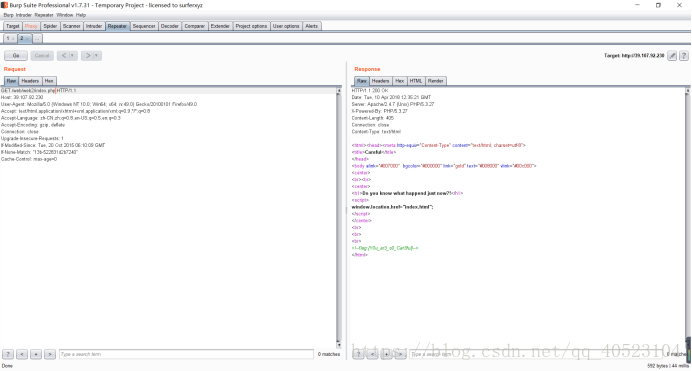Go forward to next request in history
The width and height of the screenshot is (692, 371).
pos(88,56)
